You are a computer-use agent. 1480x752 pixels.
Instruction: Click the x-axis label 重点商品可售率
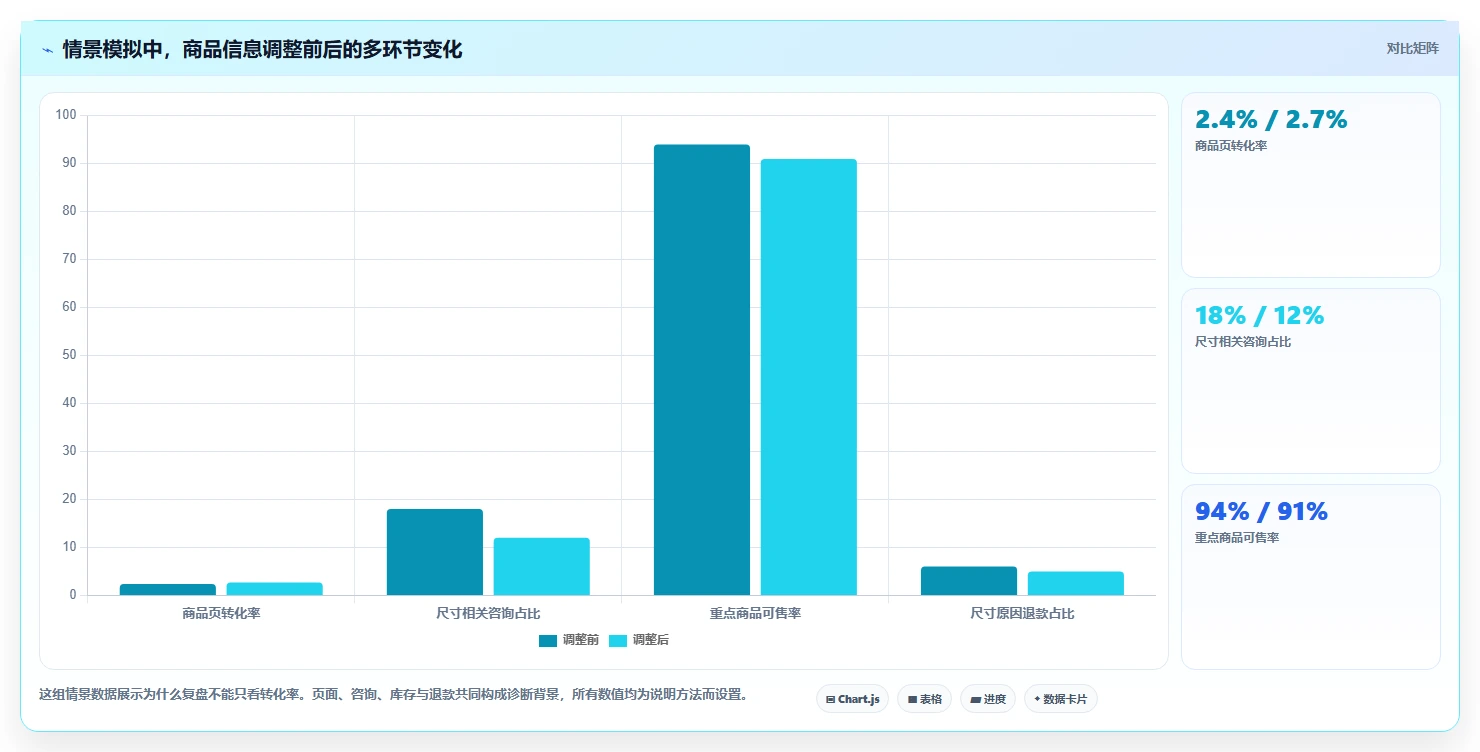click(x=755, y=613)
